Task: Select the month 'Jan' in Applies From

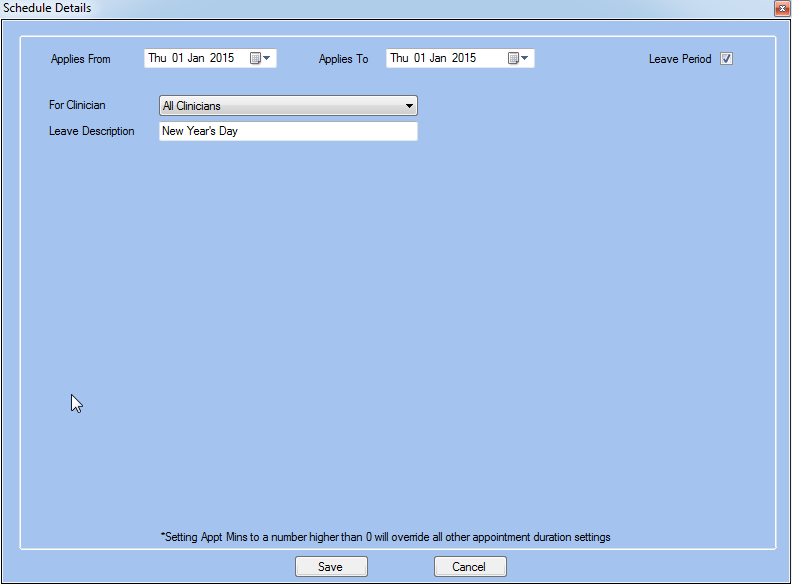Action: tap(197, 59)
